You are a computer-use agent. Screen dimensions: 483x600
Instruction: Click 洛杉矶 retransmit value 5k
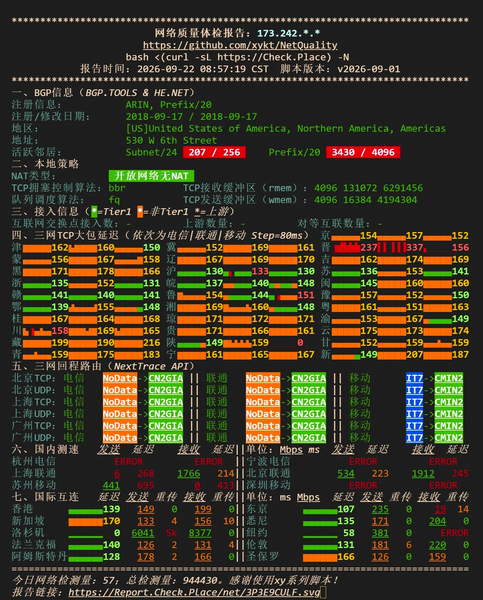pos(171,533)
